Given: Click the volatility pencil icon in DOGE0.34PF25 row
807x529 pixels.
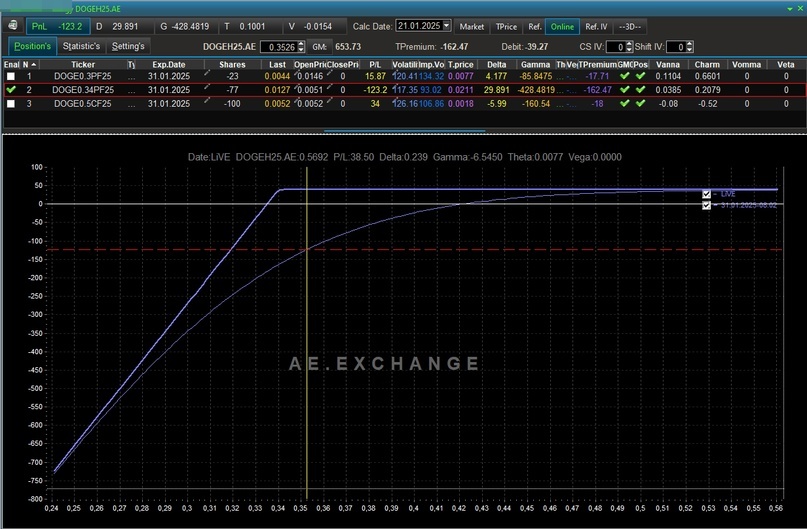Looking at the screenshot, I should [395, 87].
